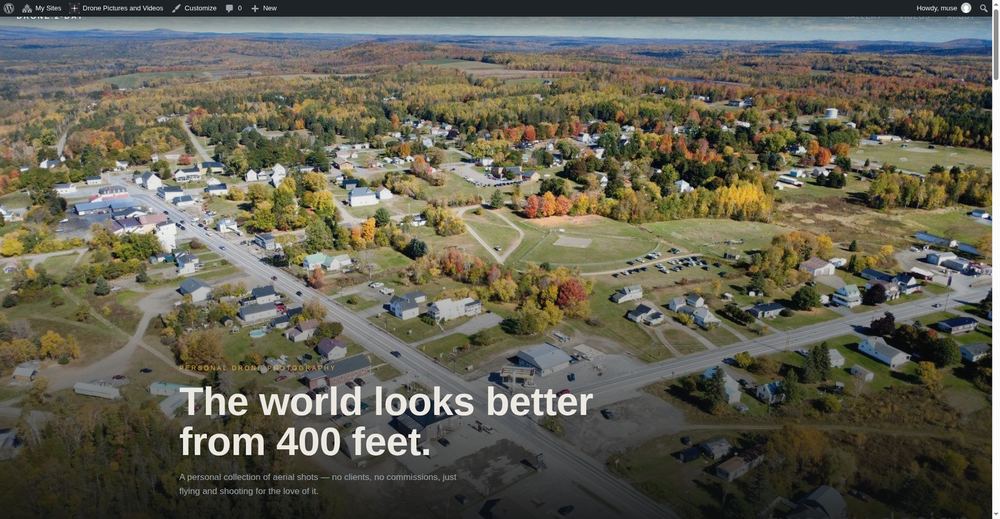Click the Personal Drone Photography tagline
1000x519 pixels.
coord(257,368)
